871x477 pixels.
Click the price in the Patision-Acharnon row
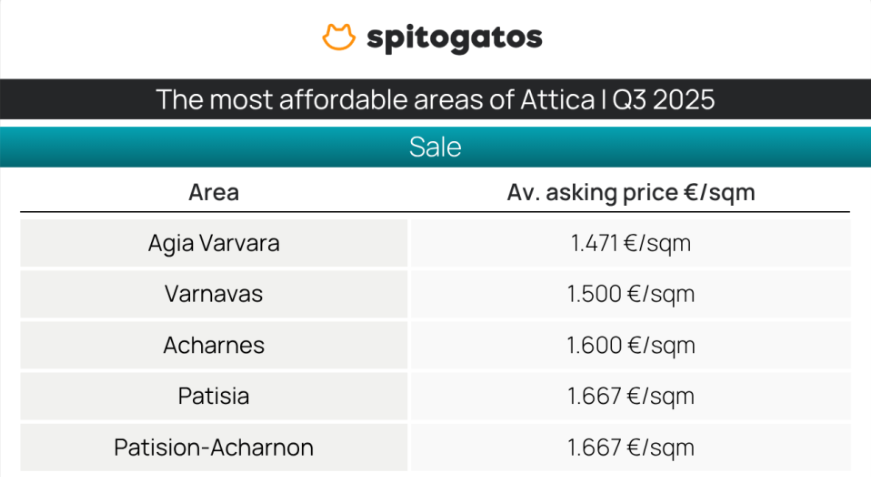point(630,447)
